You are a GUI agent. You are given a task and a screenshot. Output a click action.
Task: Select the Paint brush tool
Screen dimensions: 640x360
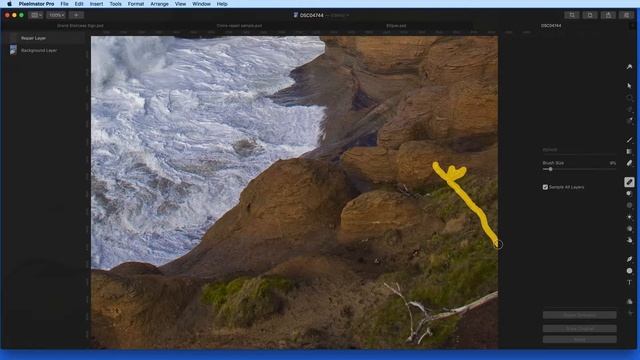(x=629, y=140)
